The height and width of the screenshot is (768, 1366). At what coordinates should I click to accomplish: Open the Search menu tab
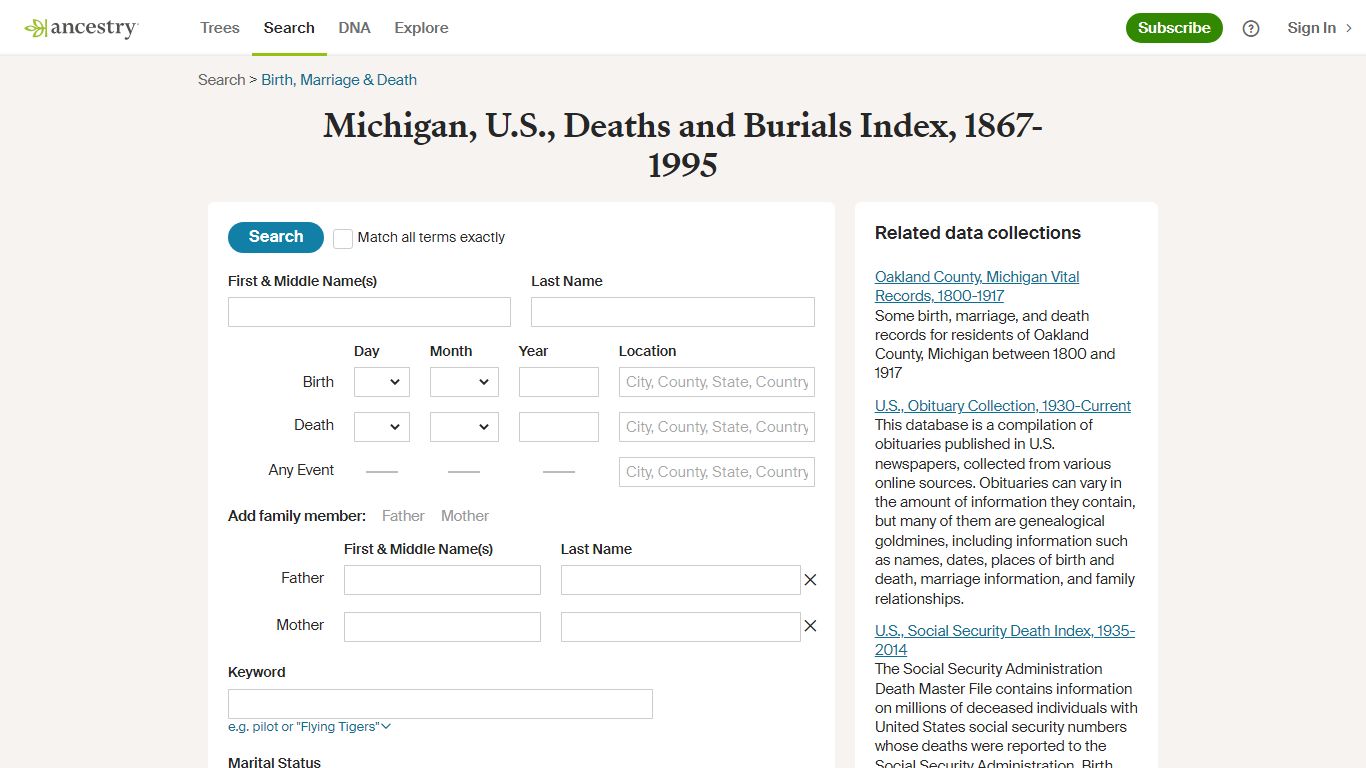[289, 28]
